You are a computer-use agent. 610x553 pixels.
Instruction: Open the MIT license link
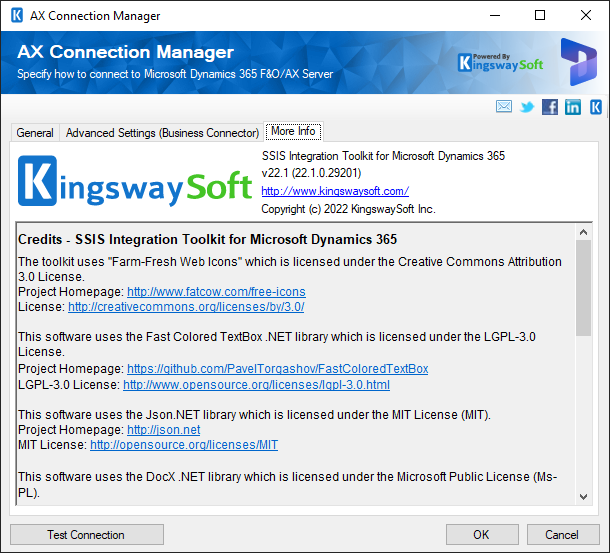tap(184, 444)
